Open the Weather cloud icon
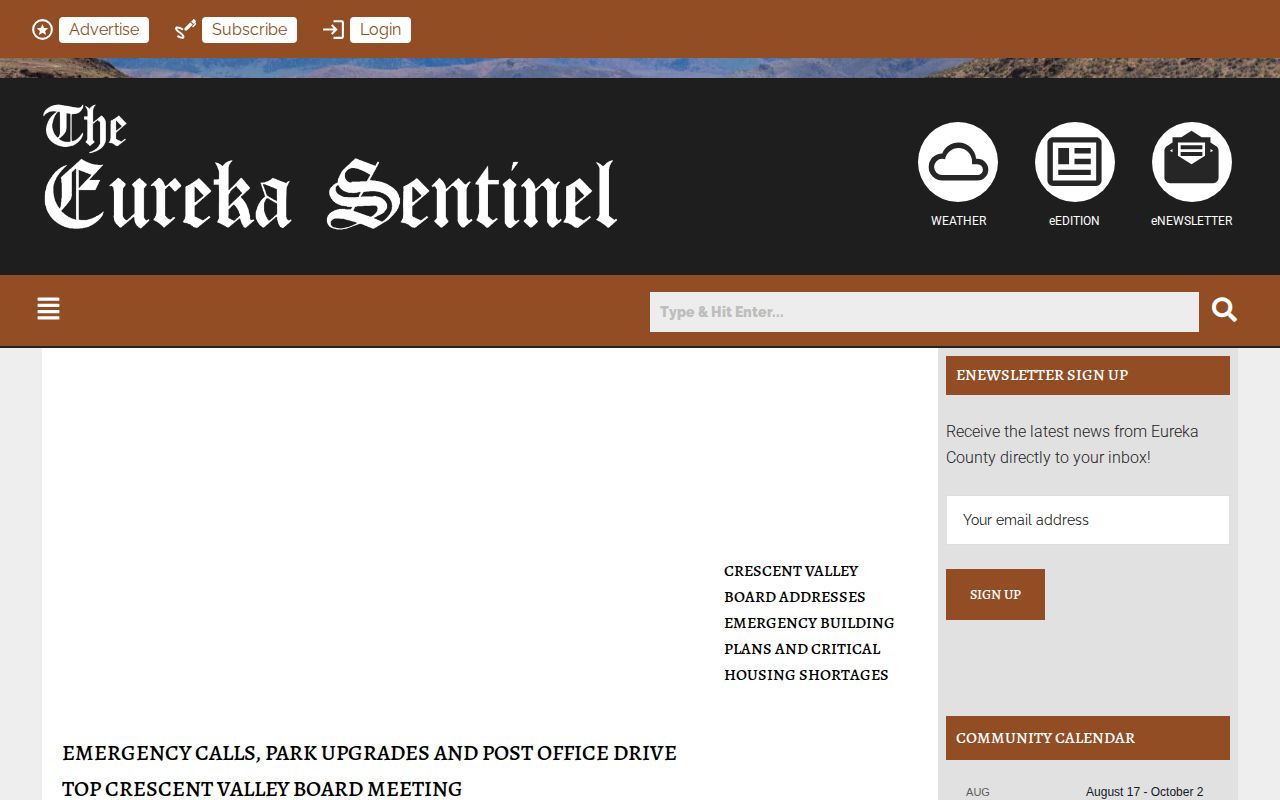Viewport: 1280px width, 800px height. point(958,162)
